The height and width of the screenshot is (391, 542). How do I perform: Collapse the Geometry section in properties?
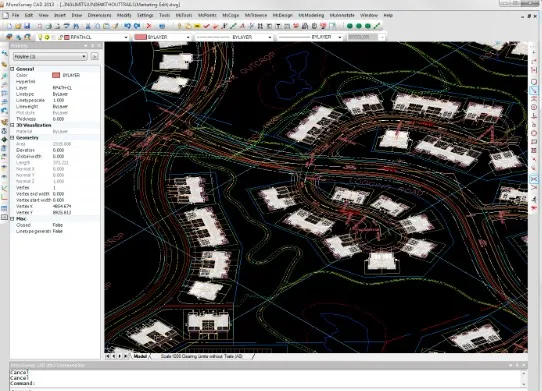click(x=12, y=138)
